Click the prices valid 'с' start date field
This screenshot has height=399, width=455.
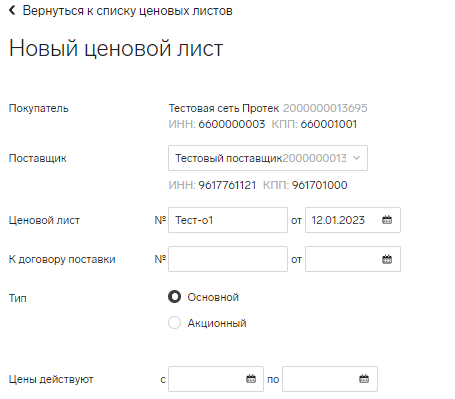(216, 379)
